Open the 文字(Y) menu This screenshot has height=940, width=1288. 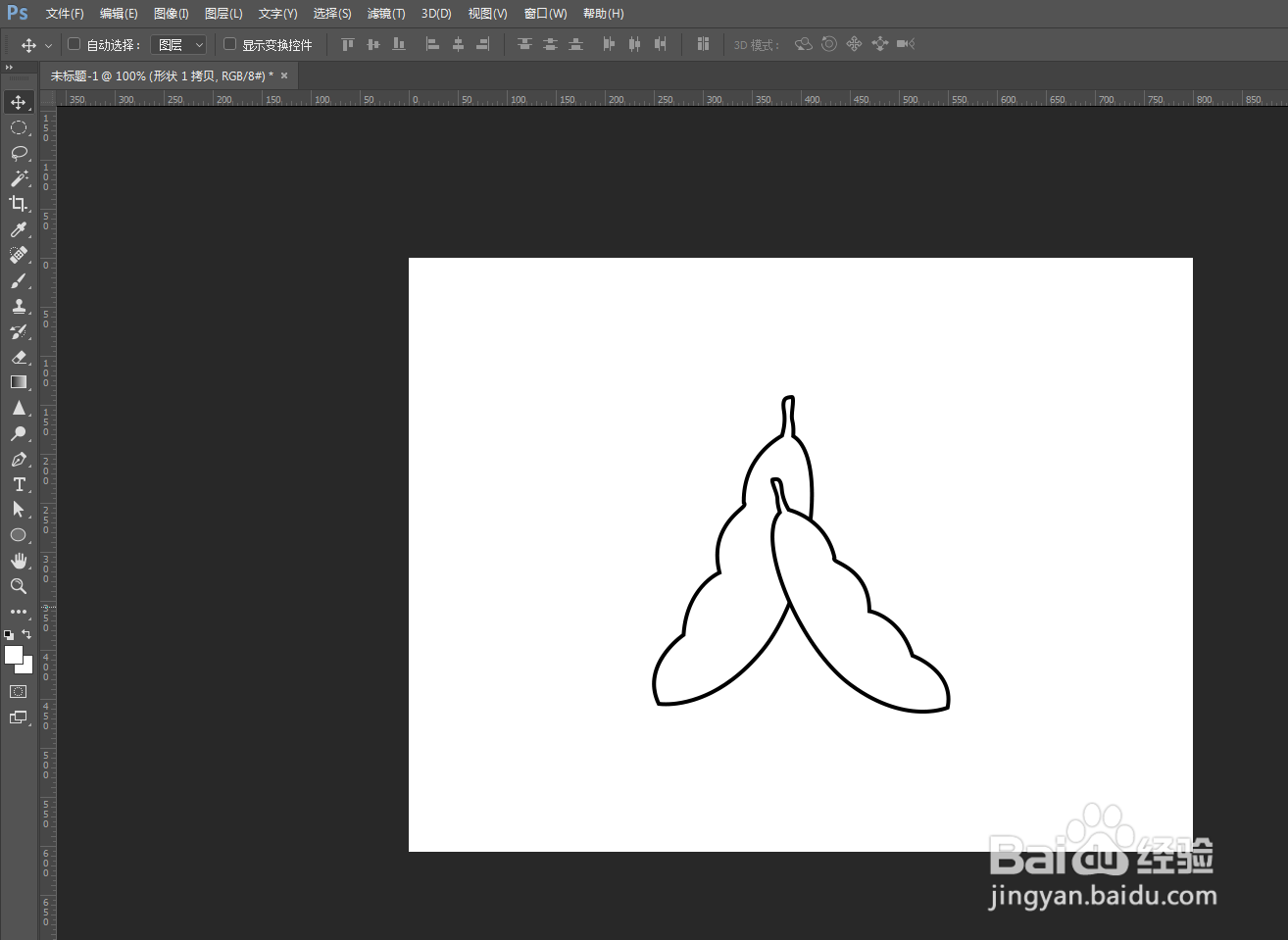277,14
